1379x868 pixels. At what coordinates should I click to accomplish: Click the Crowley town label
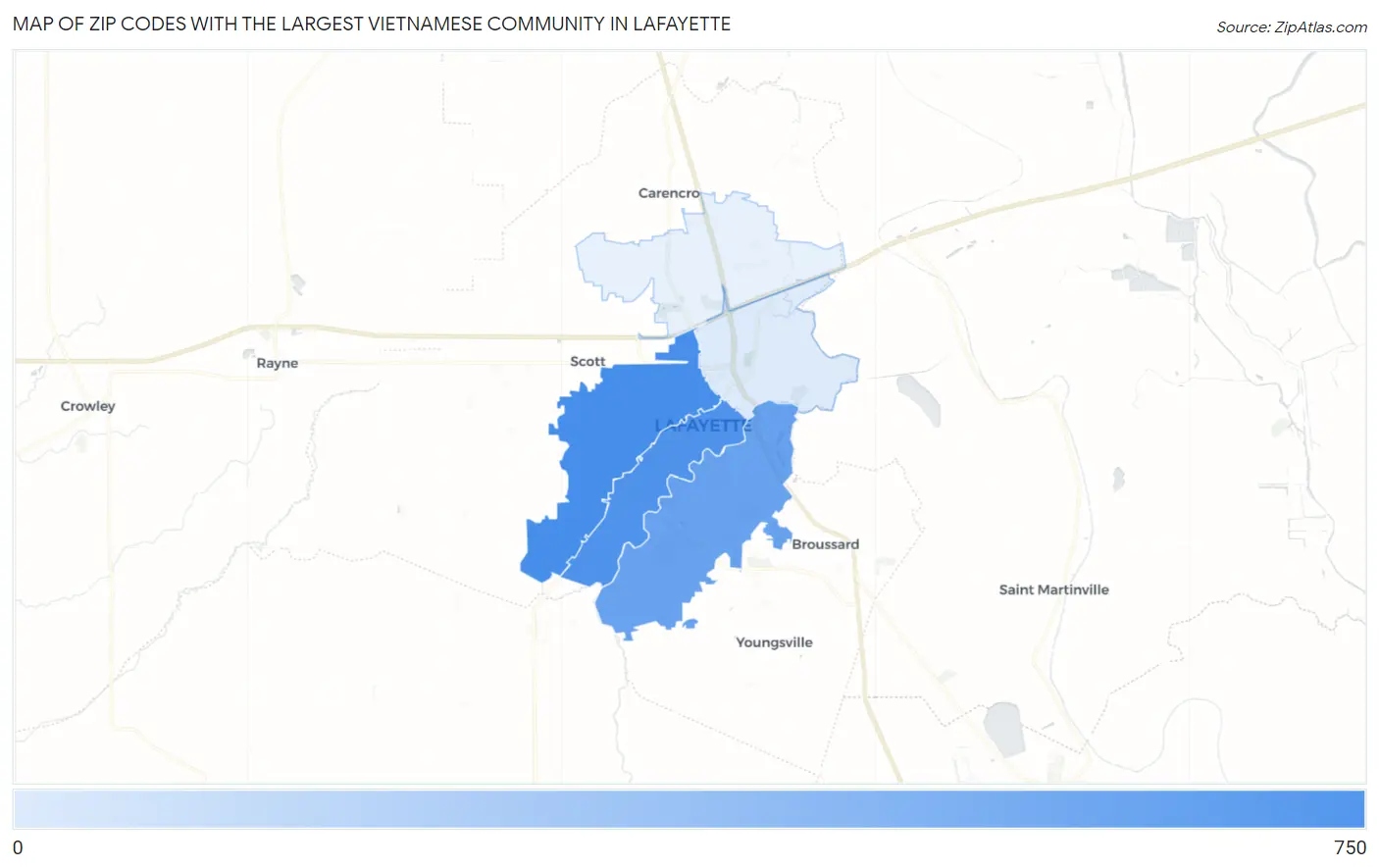[88, 406]
